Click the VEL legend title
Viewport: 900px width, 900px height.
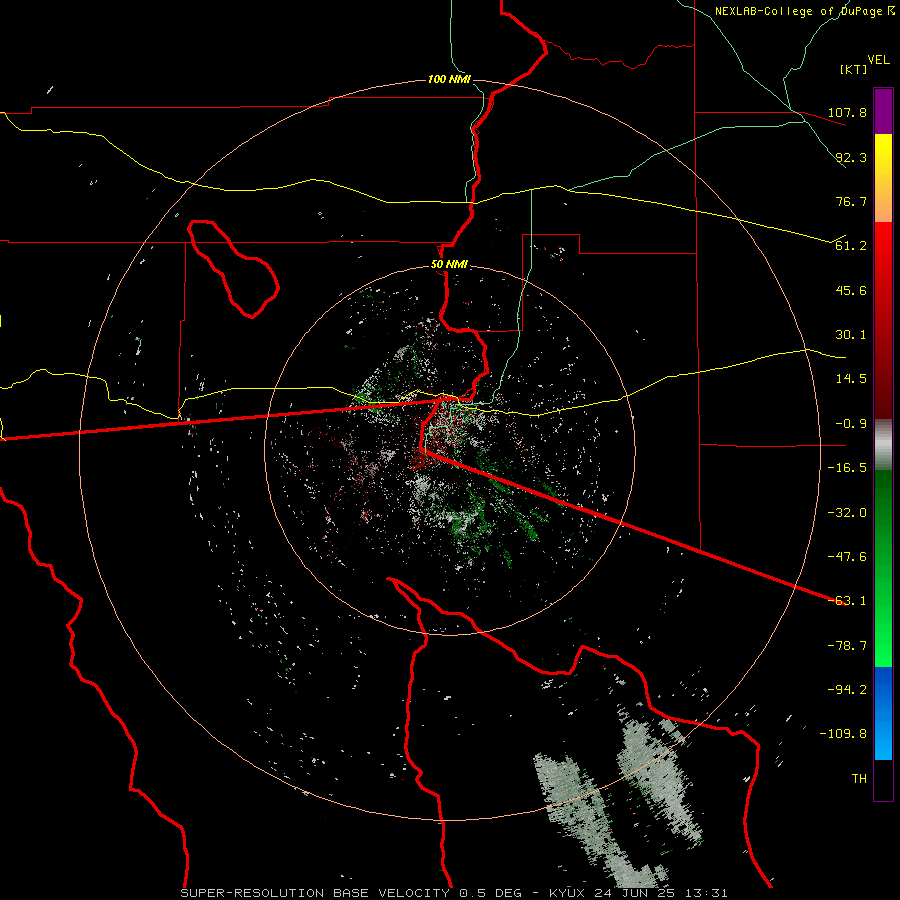pyautogui.click(x=878, y=60)
